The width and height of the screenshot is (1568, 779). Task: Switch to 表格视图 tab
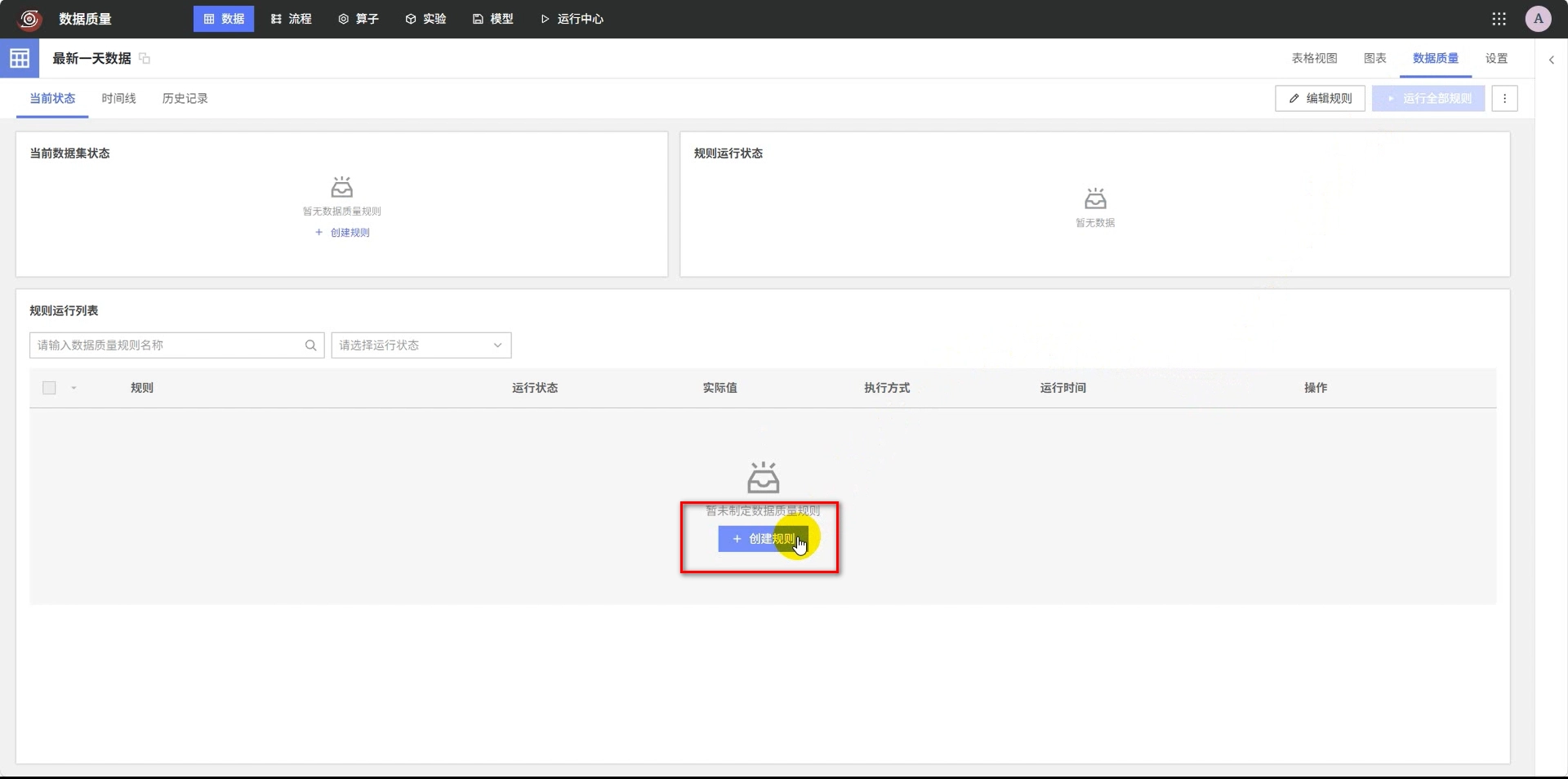pyautogui.click(x=1314, y=58)
